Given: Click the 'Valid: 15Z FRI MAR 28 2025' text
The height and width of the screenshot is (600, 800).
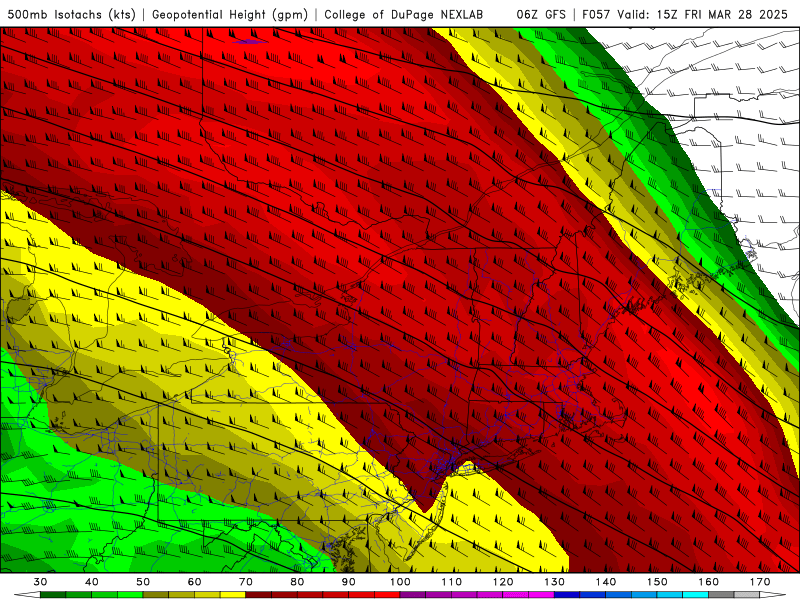Looking at the screenshot, I should pyautogui.click(x=703, y=14).
